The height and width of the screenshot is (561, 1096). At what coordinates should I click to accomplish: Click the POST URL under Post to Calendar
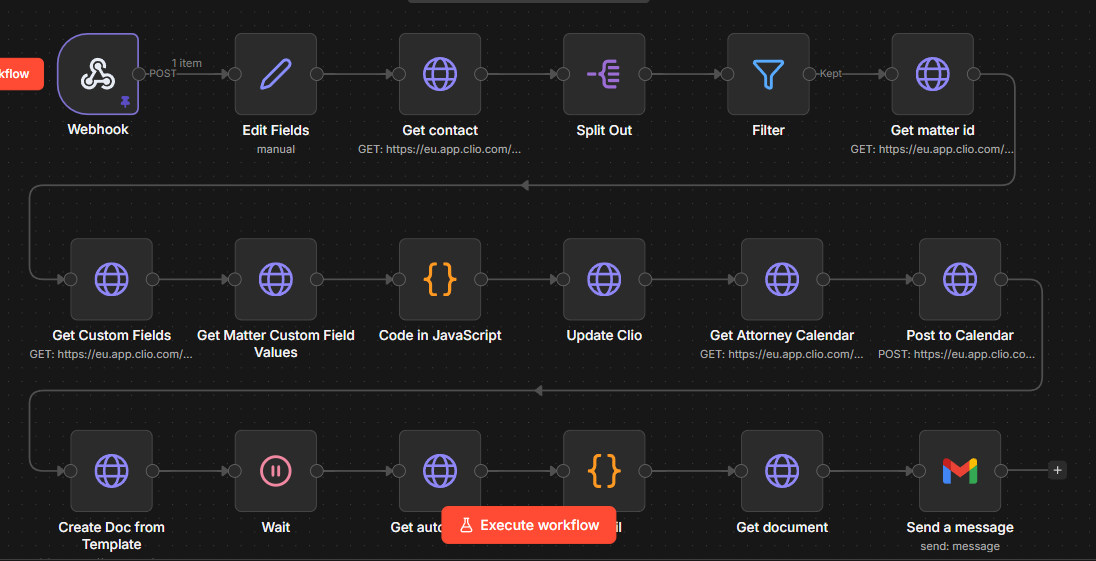coord(957,354)
